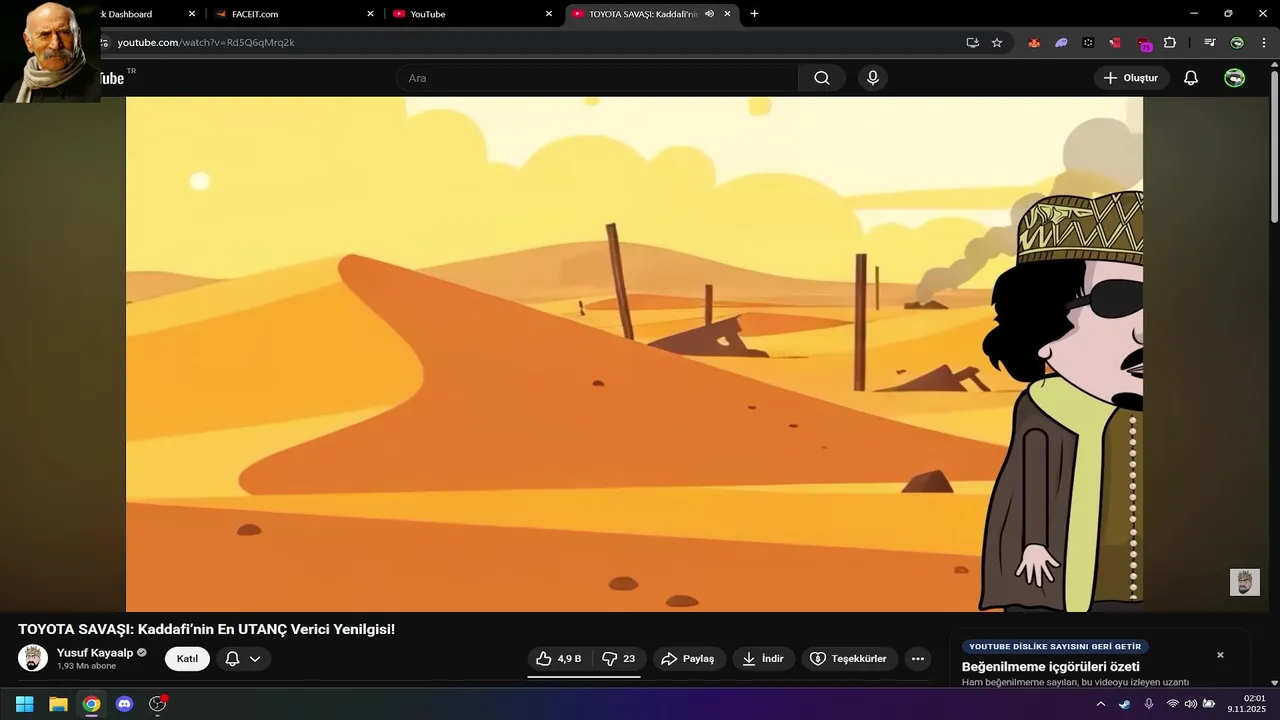
Task: Click Beğenilmeme içgörüleri özeti heading
Action: point(1051,667)
